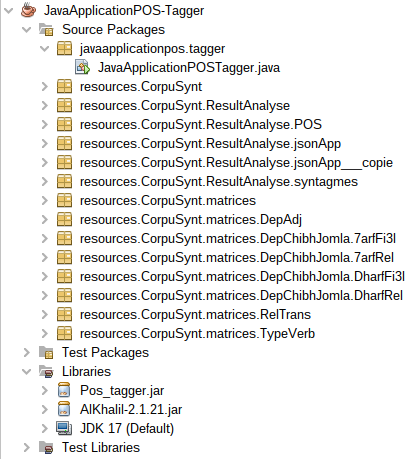Click the javaapplicationpos.tagger package icon
The width and height of the screenshot is (415, 459).
coord(64,48)
